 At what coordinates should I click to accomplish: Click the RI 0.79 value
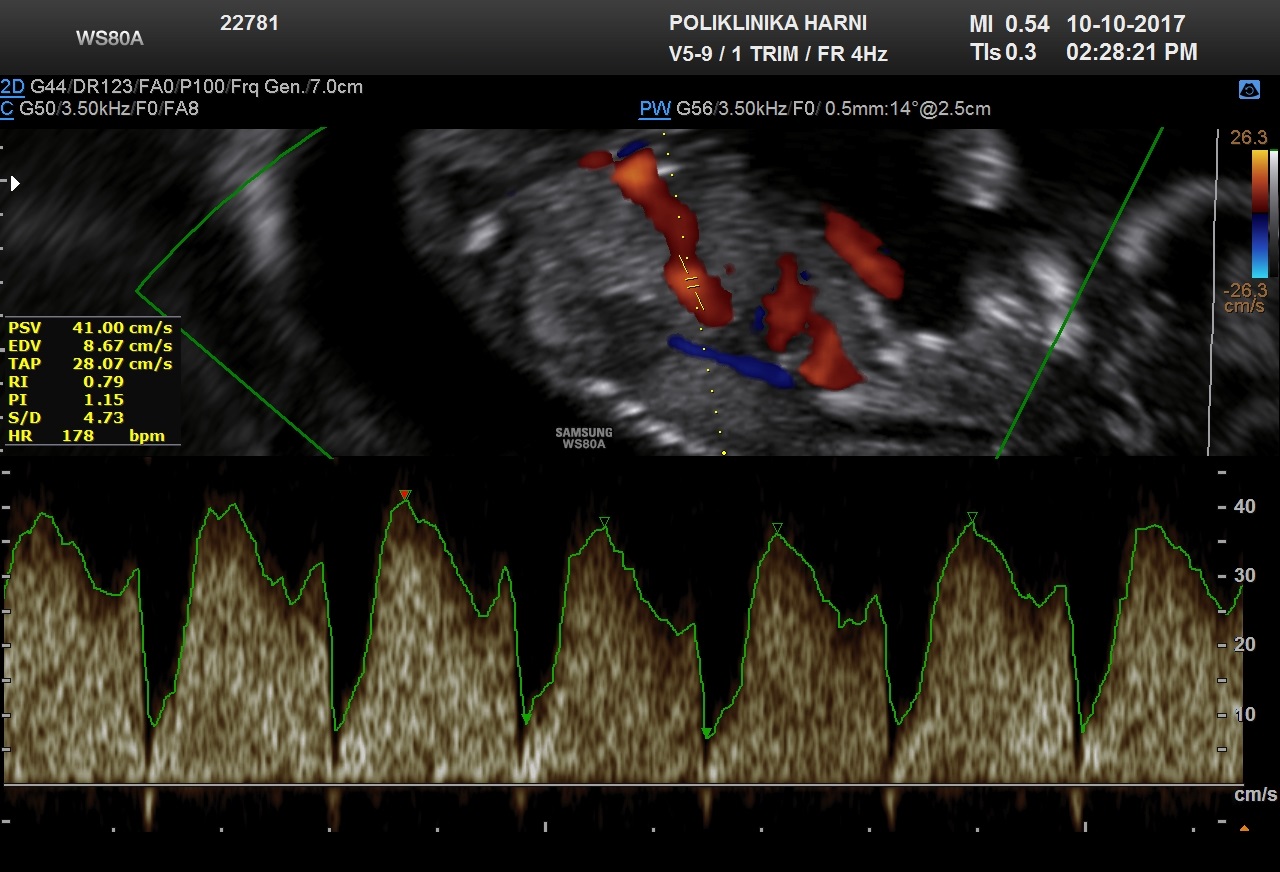coord(90,382)
